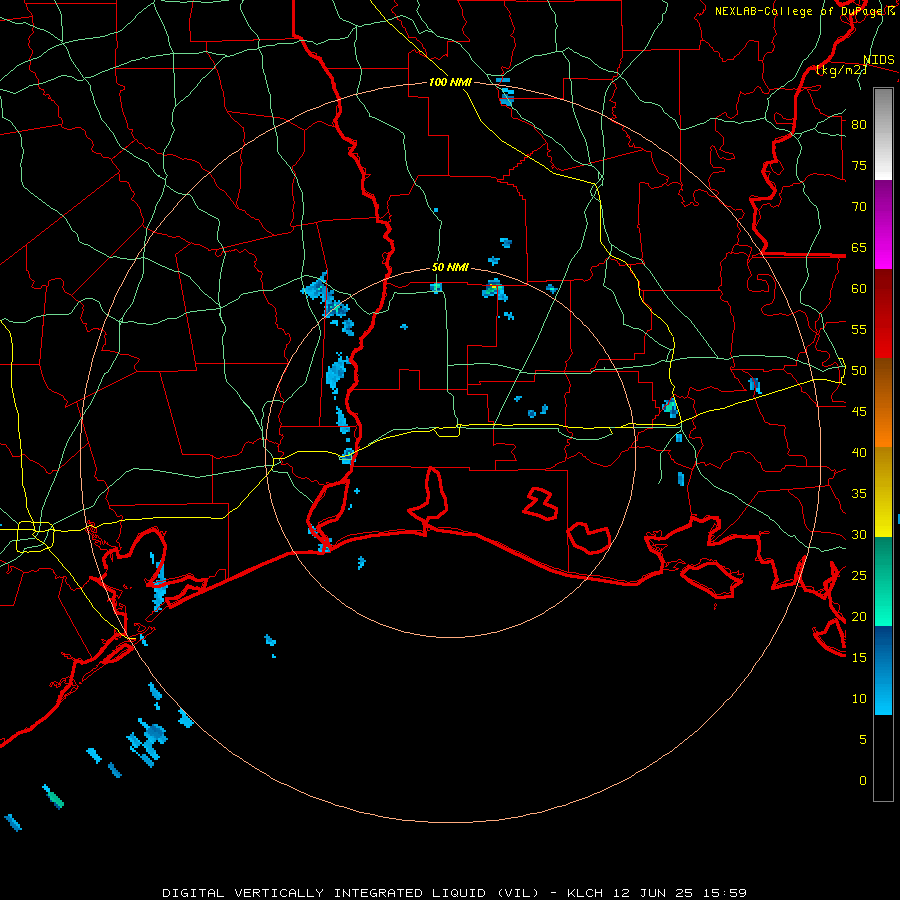
Task: Select the 25 value on the scale
Action: (x=859, y=576)
